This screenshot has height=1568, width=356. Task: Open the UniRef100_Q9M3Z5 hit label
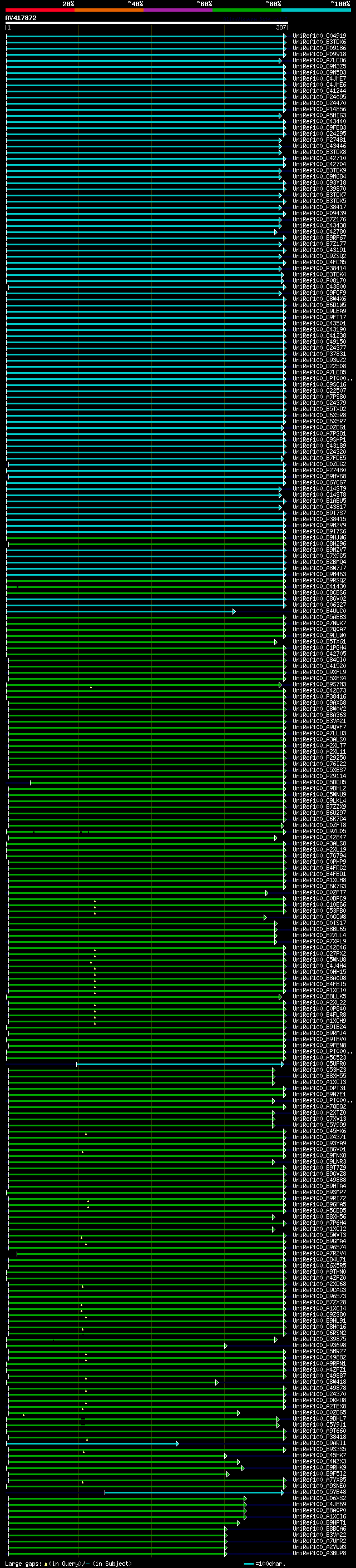pos(319,66)
